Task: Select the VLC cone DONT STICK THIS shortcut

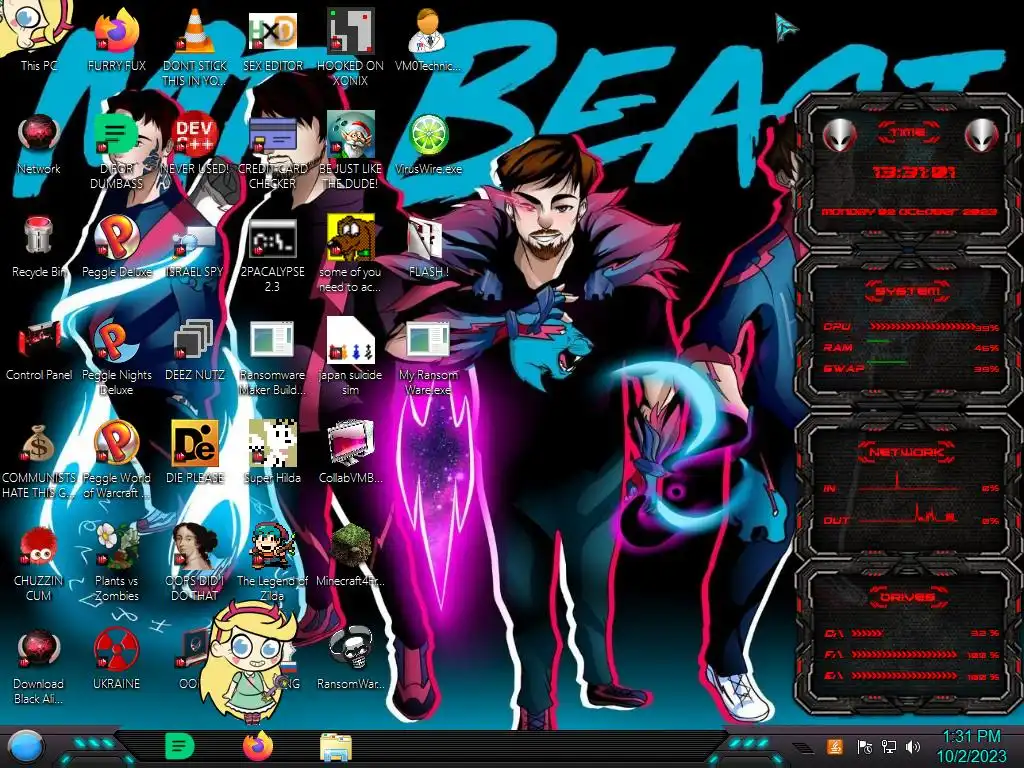Action: pyautogui.click(x=195, y=47)
